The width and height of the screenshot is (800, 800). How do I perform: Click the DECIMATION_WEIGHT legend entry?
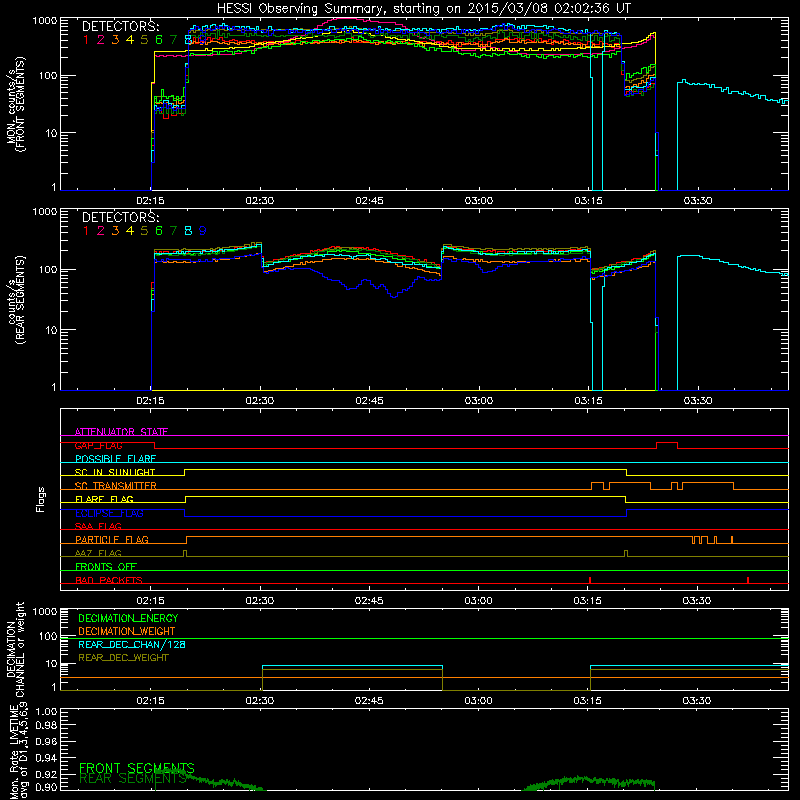tap(127, 631)
